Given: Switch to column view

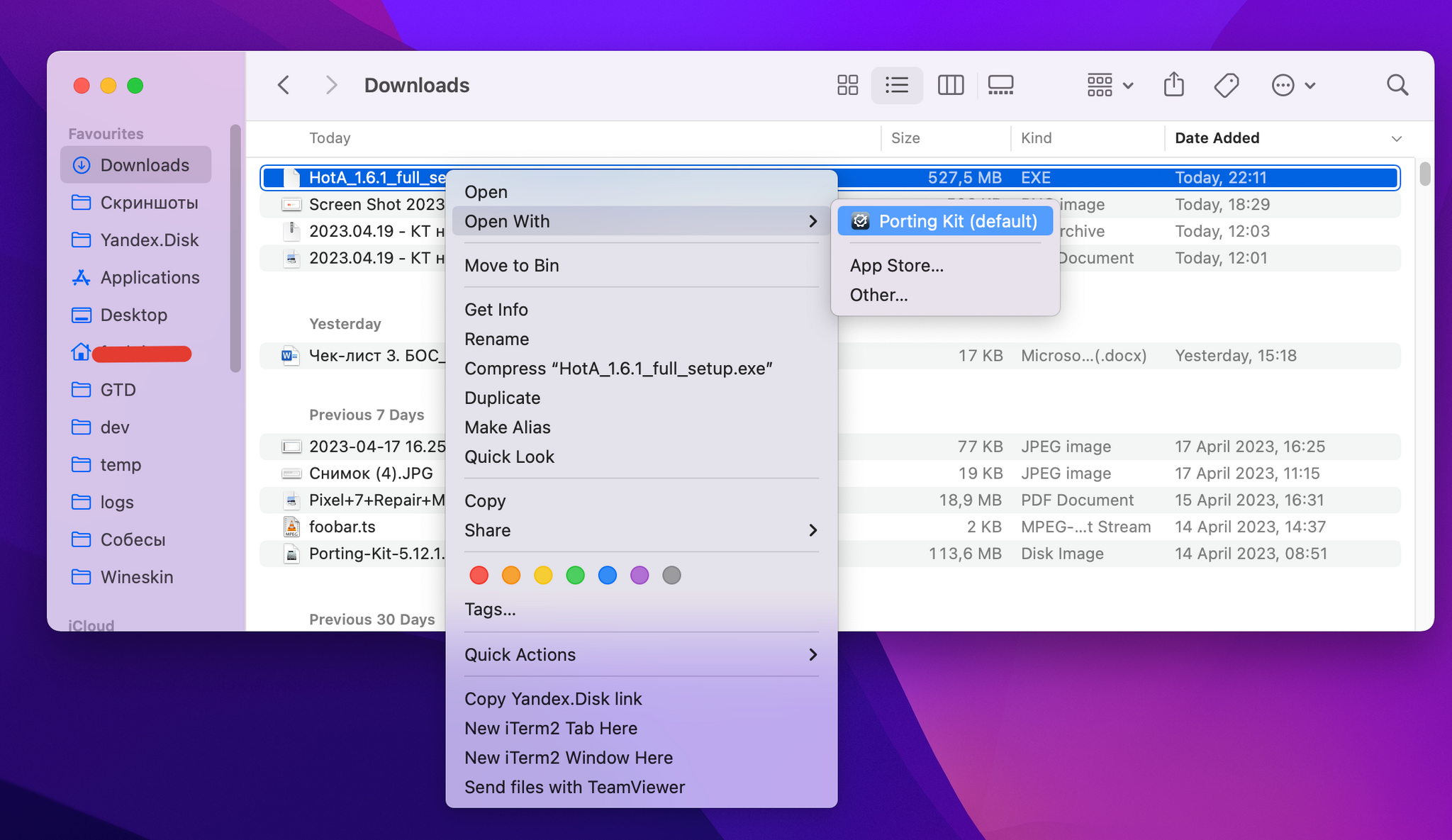Looking at the screenshot, I should point(950,85).
